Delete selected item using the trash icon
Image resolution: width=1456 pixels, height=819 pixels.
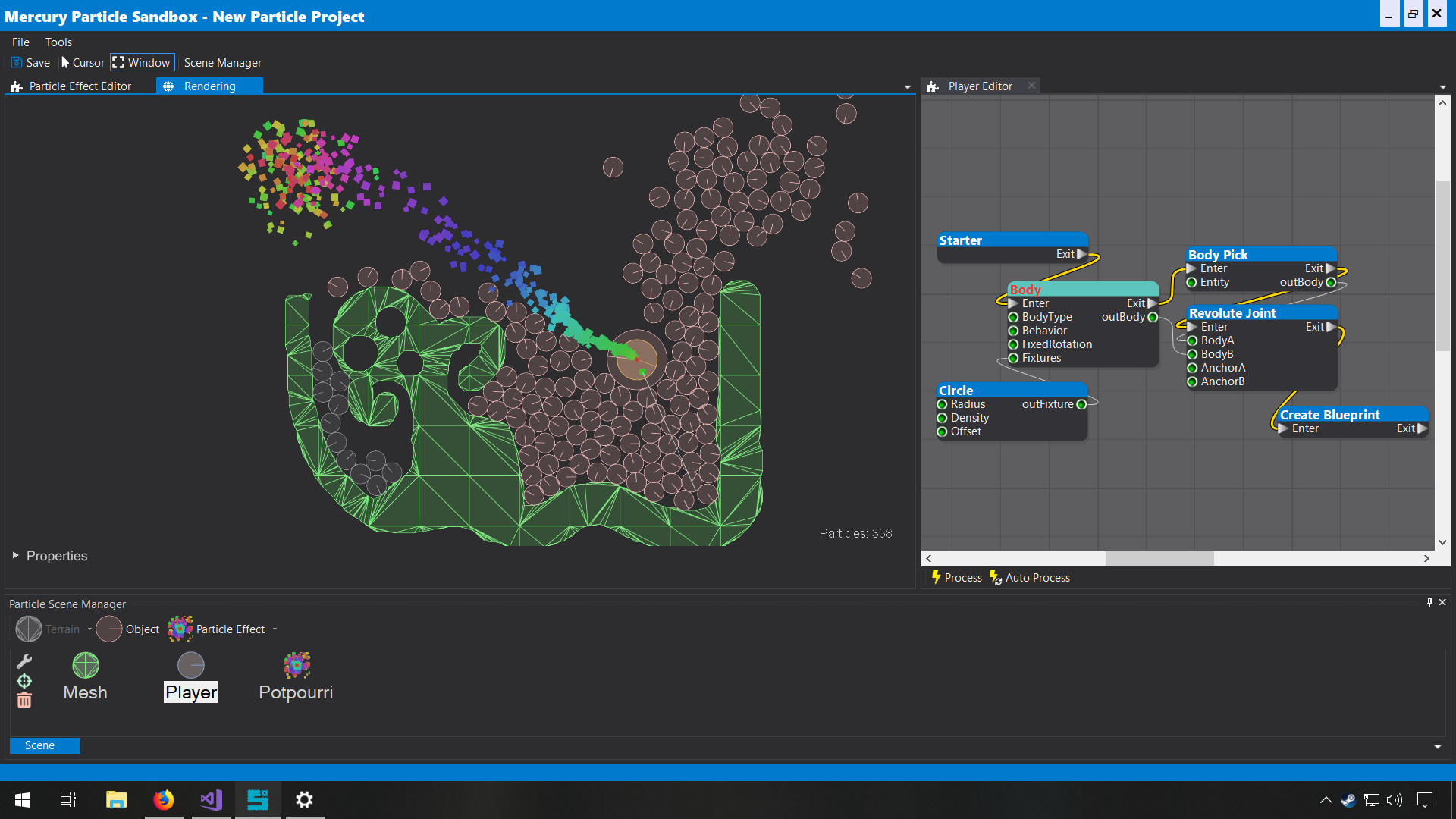[x=24, y=700]
